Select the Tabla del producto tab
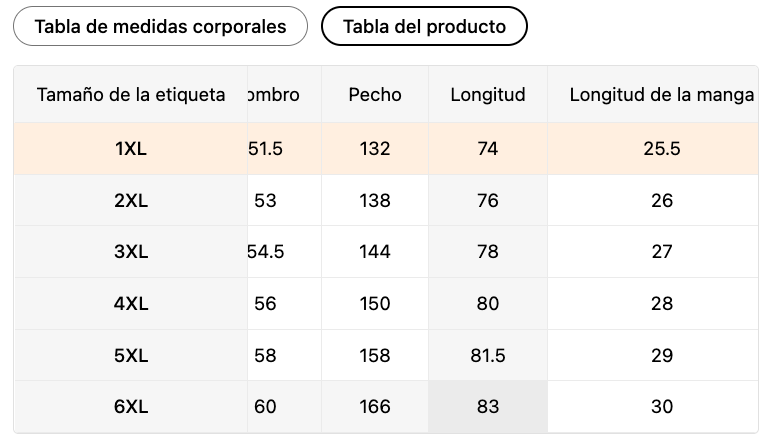 click(424, 26)
